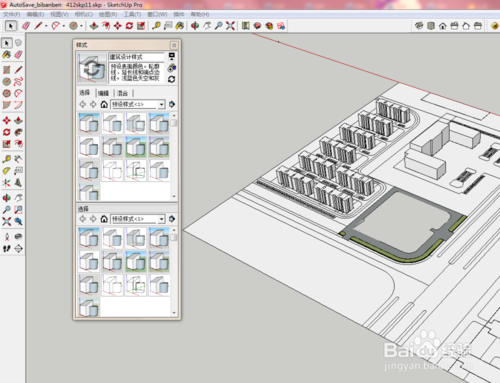Click upper styles list scrollbar thumb
500x383 pixels.
tap(174, 123)
